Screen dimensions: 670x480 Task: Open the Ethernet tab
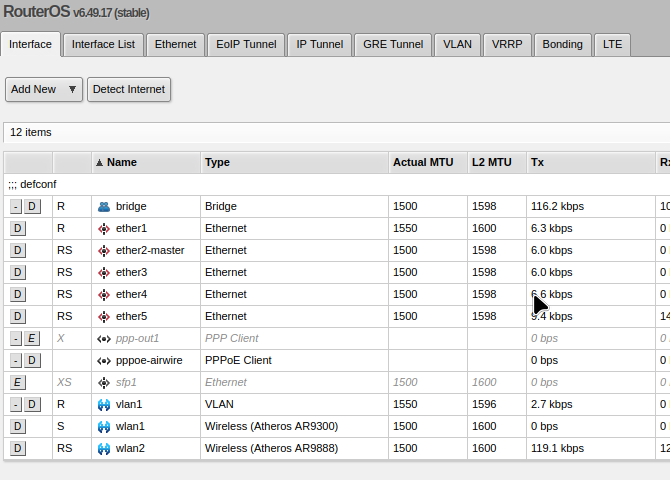175,44
